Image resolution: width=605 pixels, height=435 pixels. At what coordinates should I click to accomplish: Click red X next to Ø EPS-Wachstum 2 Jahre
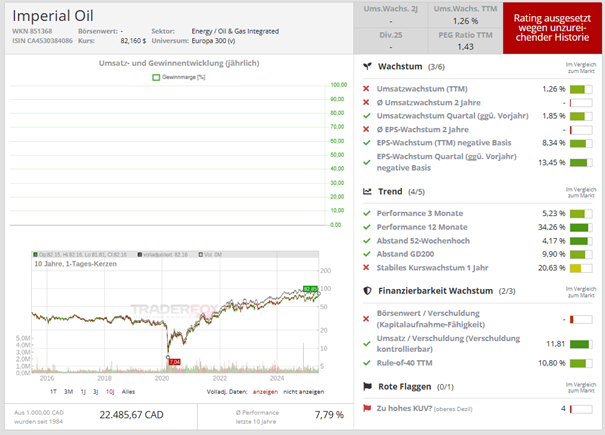pyautogui.click(x=366, y=129)
